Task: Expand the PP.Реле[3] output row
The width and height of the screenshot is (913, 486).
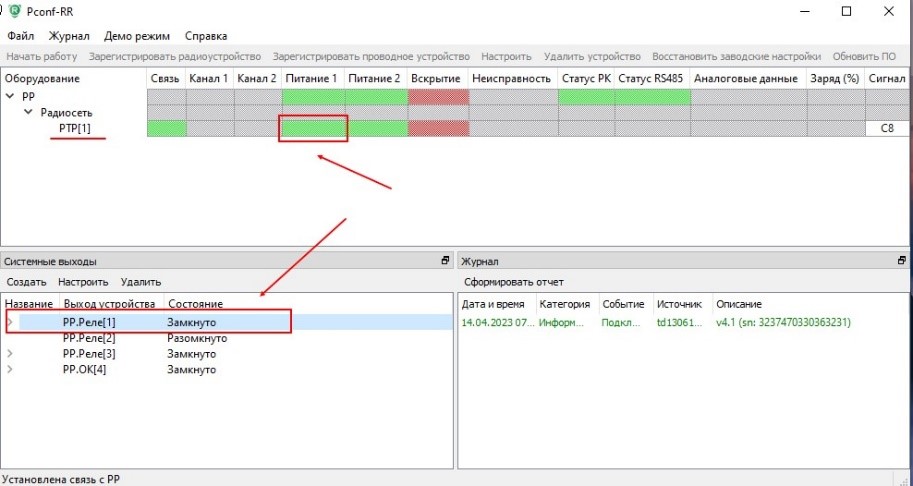Action: [10, 354]
